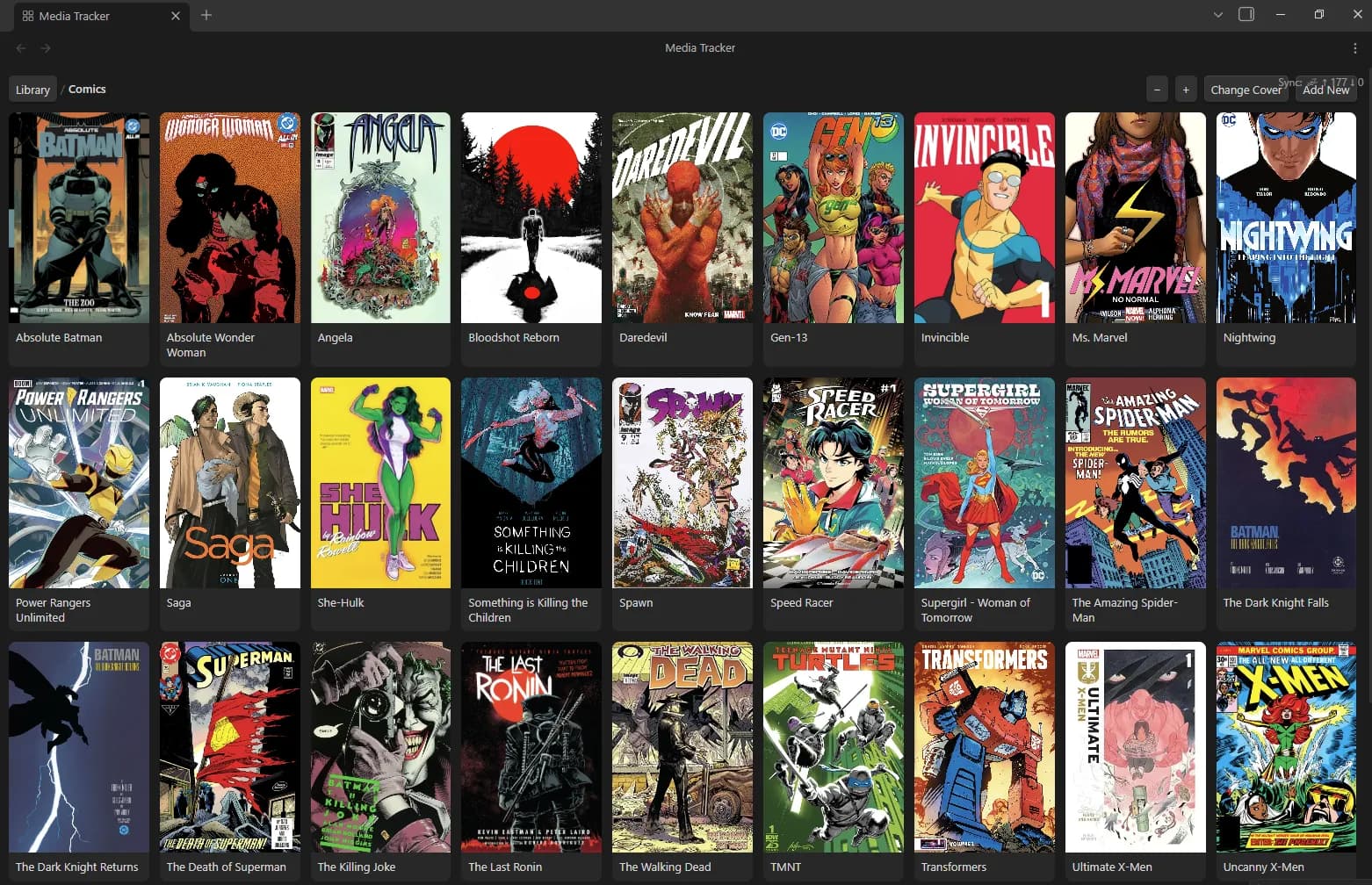The width and height of the screenshot is (1372, 885).
Task: Select the Angela comic cover
Action: click(x=381, y=218)
